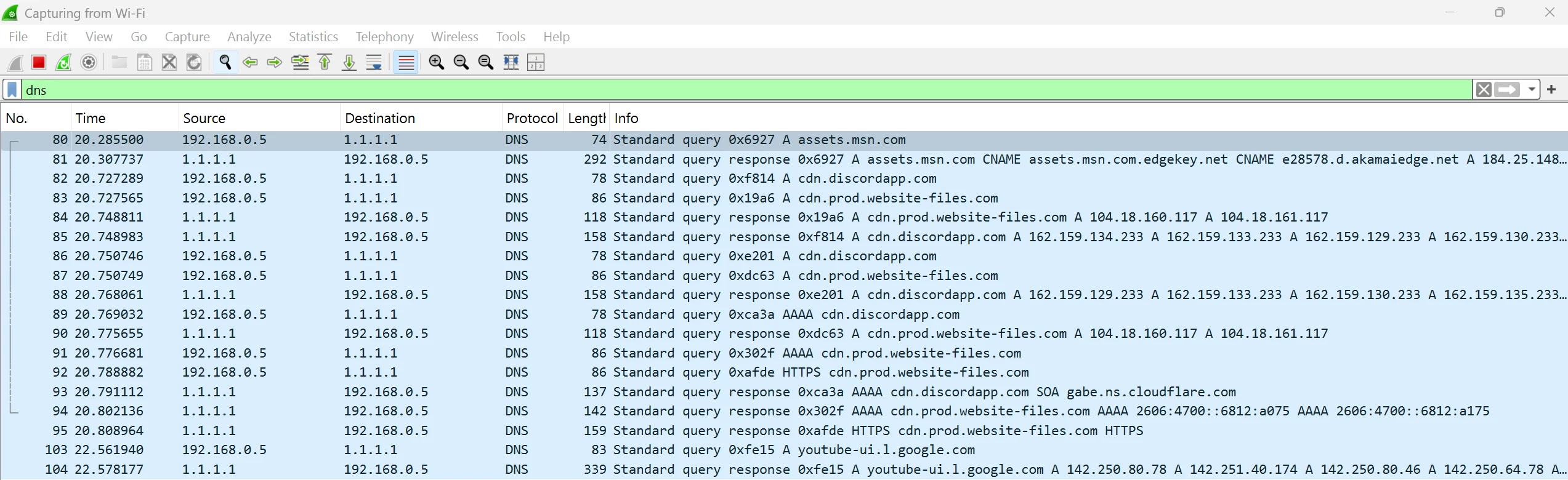The width and height of the screenshot is (1568, 480).
Task: Sort by Info column header
Action: (x=1088, y=118)
